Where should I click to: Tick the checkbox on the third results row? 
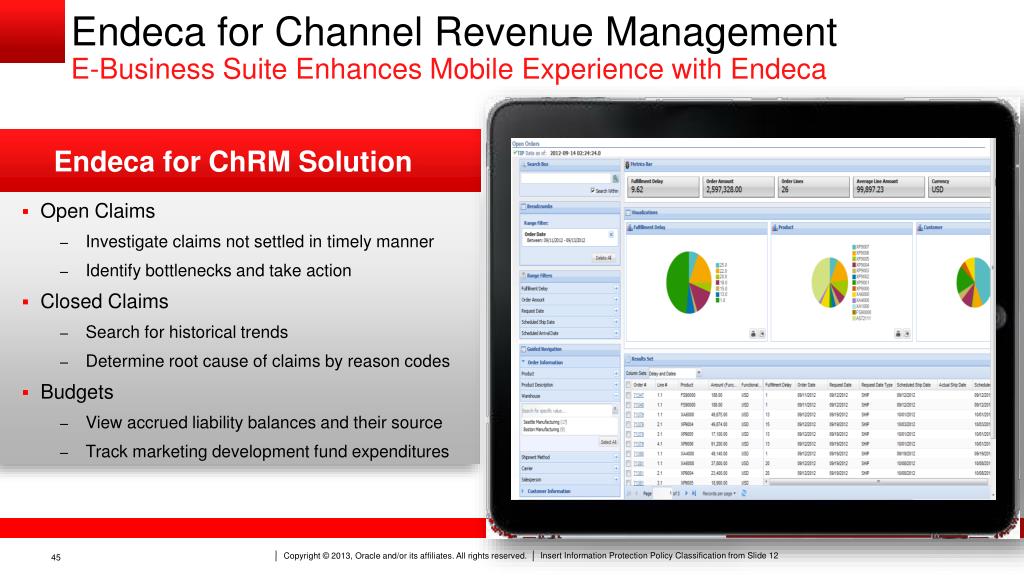point(629,415)
